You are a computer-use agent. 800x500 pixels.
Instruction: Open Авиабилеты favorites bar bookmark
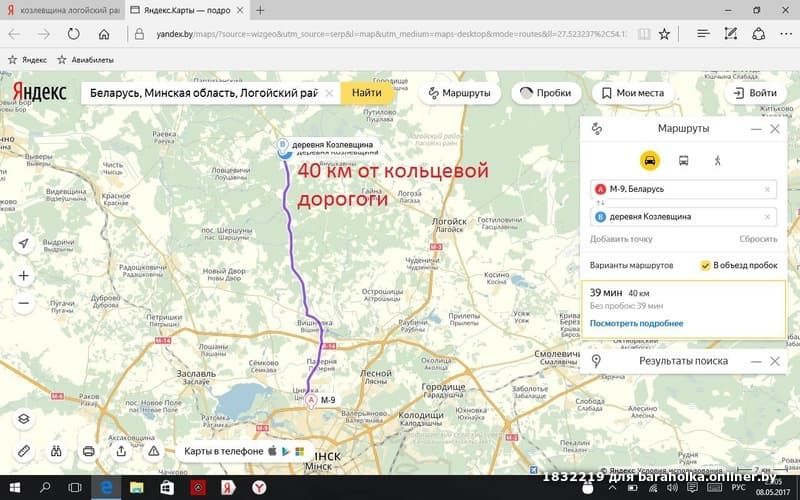[x=85, y=60]
